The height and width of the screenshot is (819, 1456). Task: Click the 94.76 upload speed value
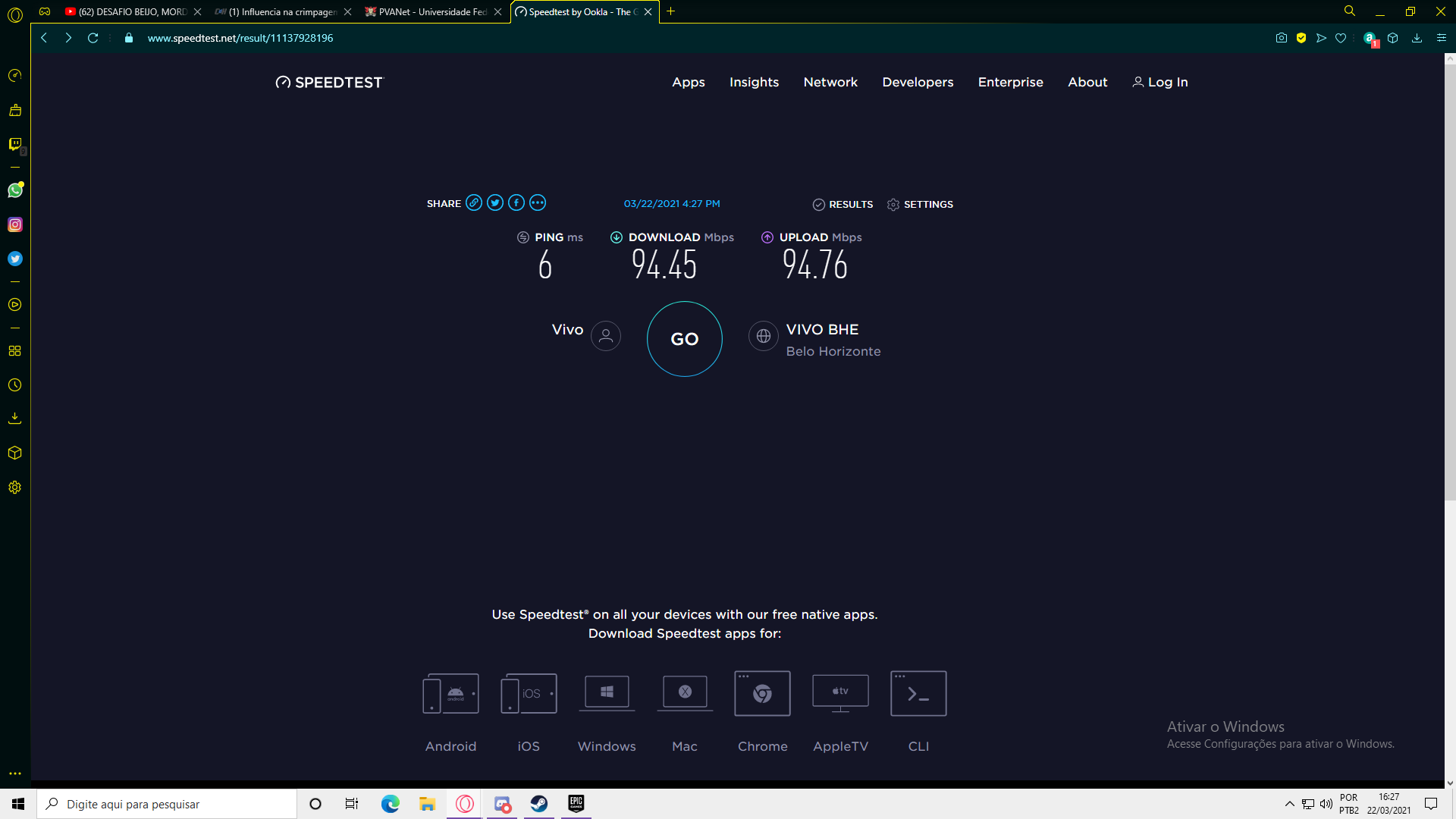[x=815, y=265]
